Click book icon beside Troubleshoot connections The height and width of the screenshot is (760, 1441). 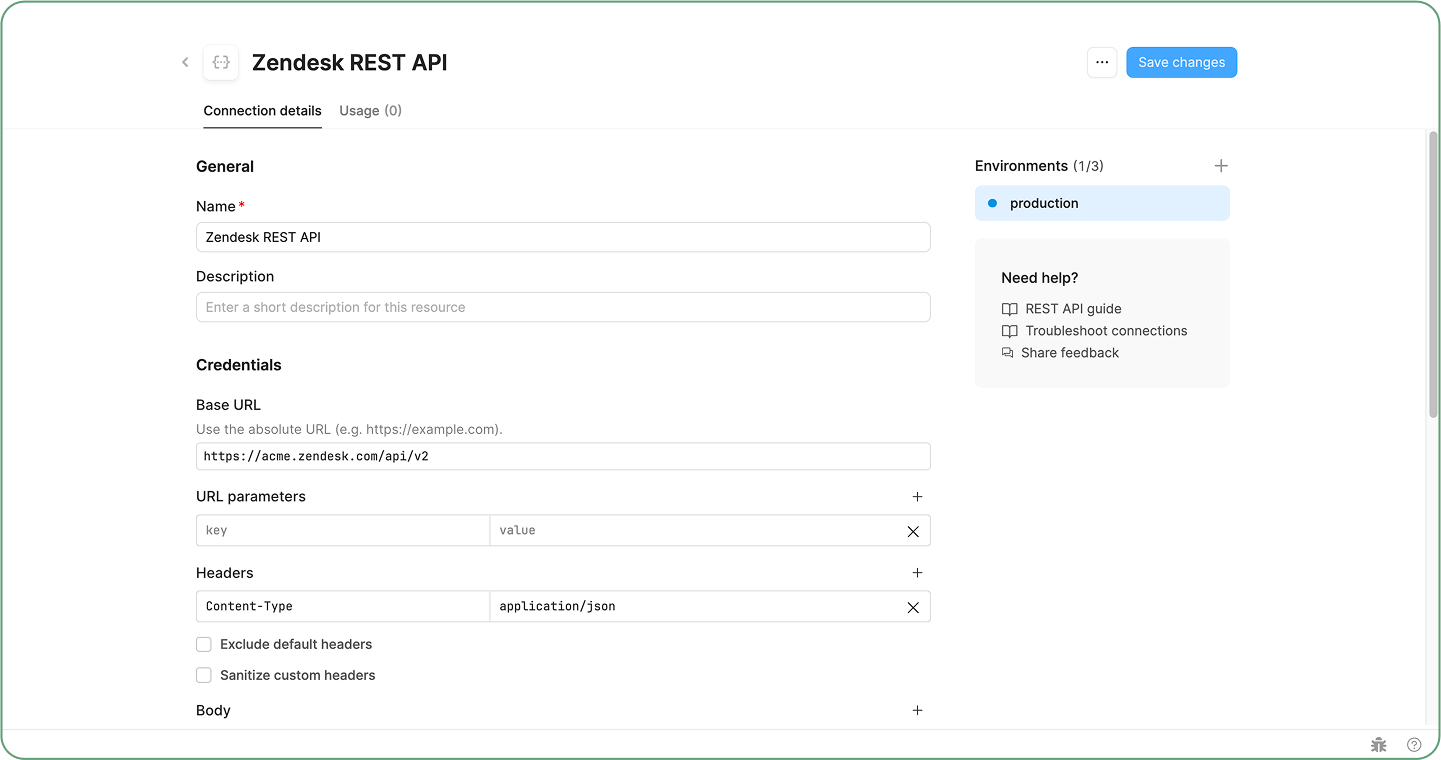click(x=1009, y=331)
